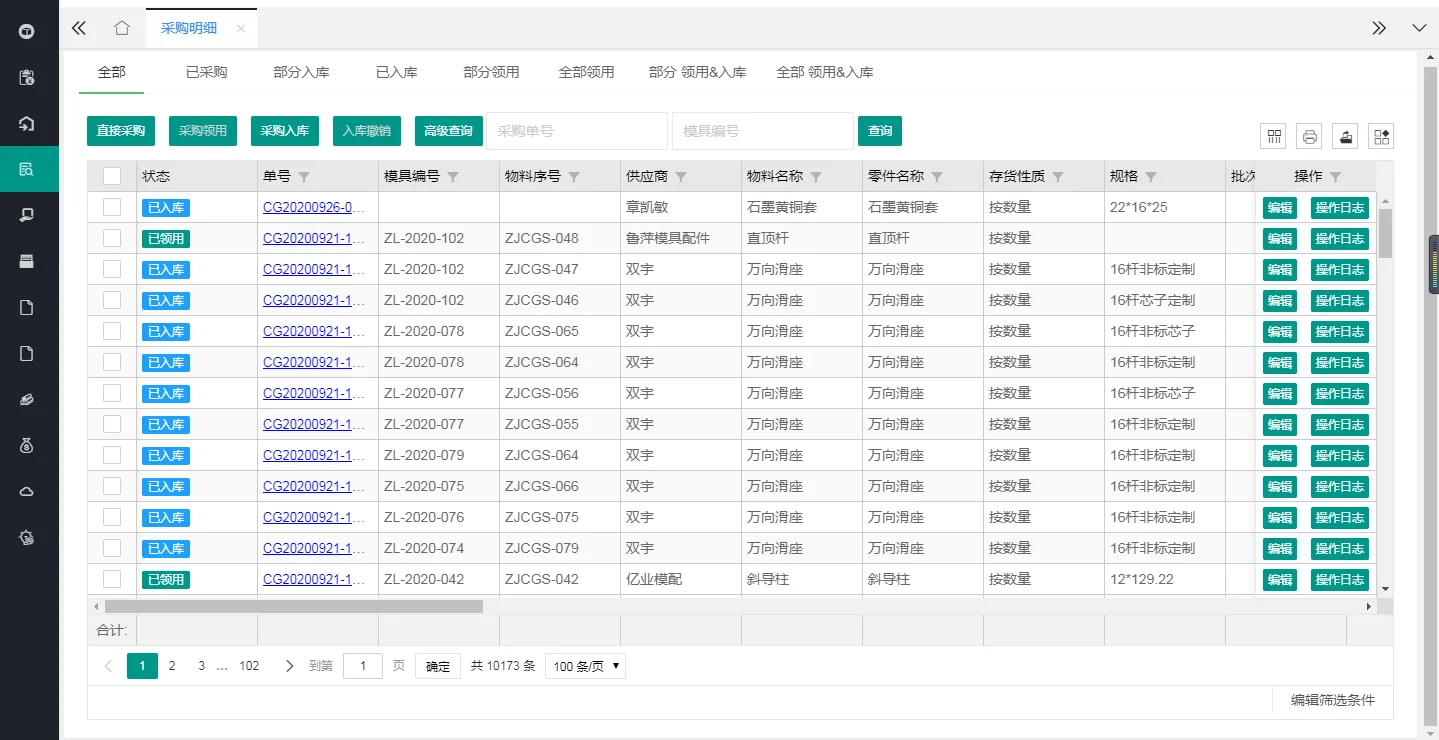Click the filter icon on the 供应商 column
The image size is (1439, 740).
(x=681, y=177)
